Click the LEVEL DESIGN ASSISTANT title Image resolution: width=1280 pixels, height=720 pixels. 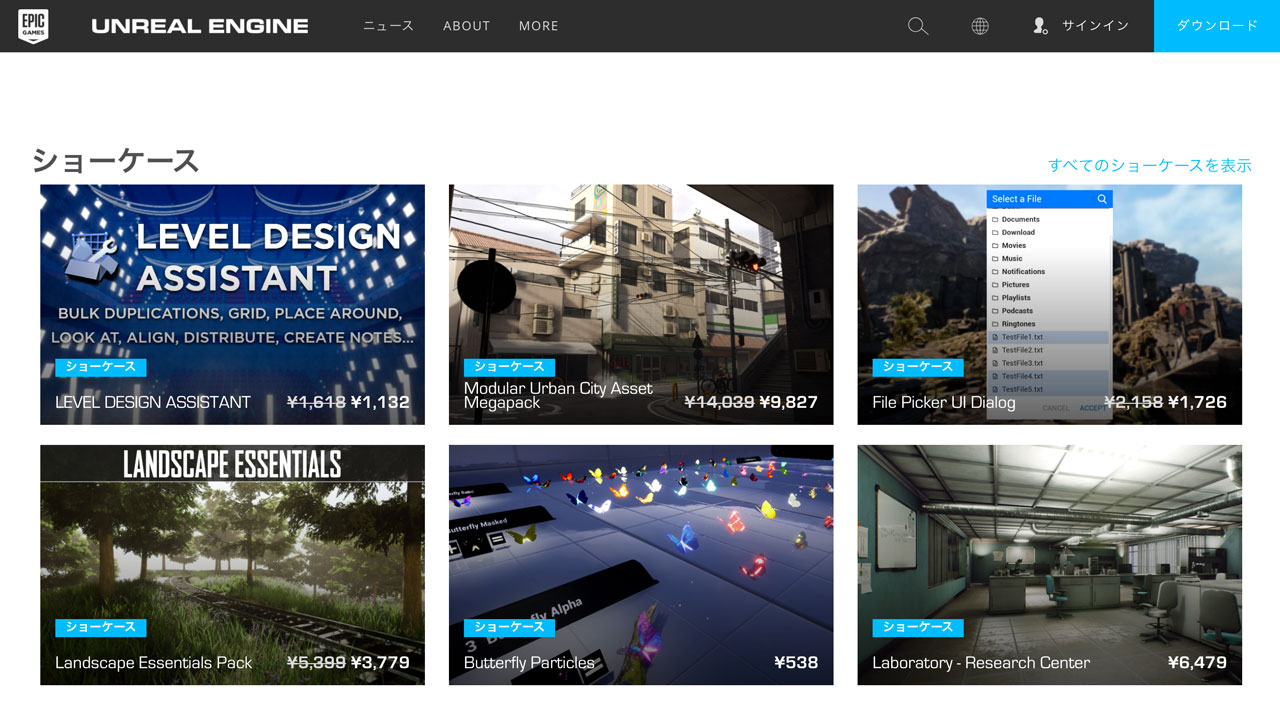(x=153, y=402)
